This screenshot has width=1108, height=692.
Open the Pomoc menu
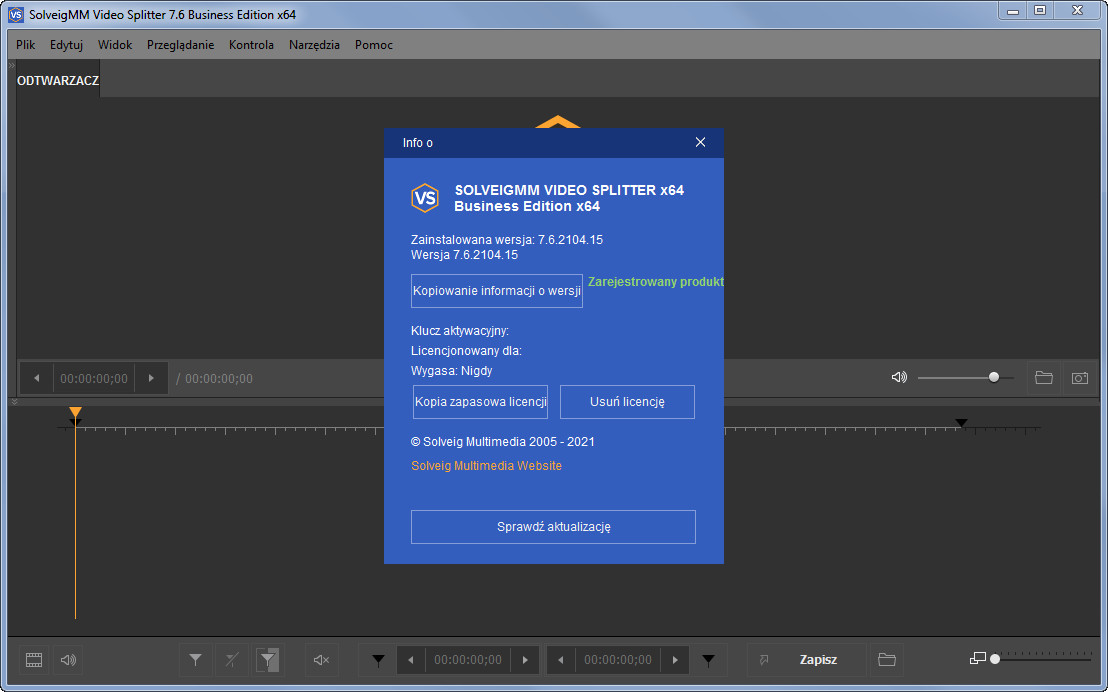point(374,45)
